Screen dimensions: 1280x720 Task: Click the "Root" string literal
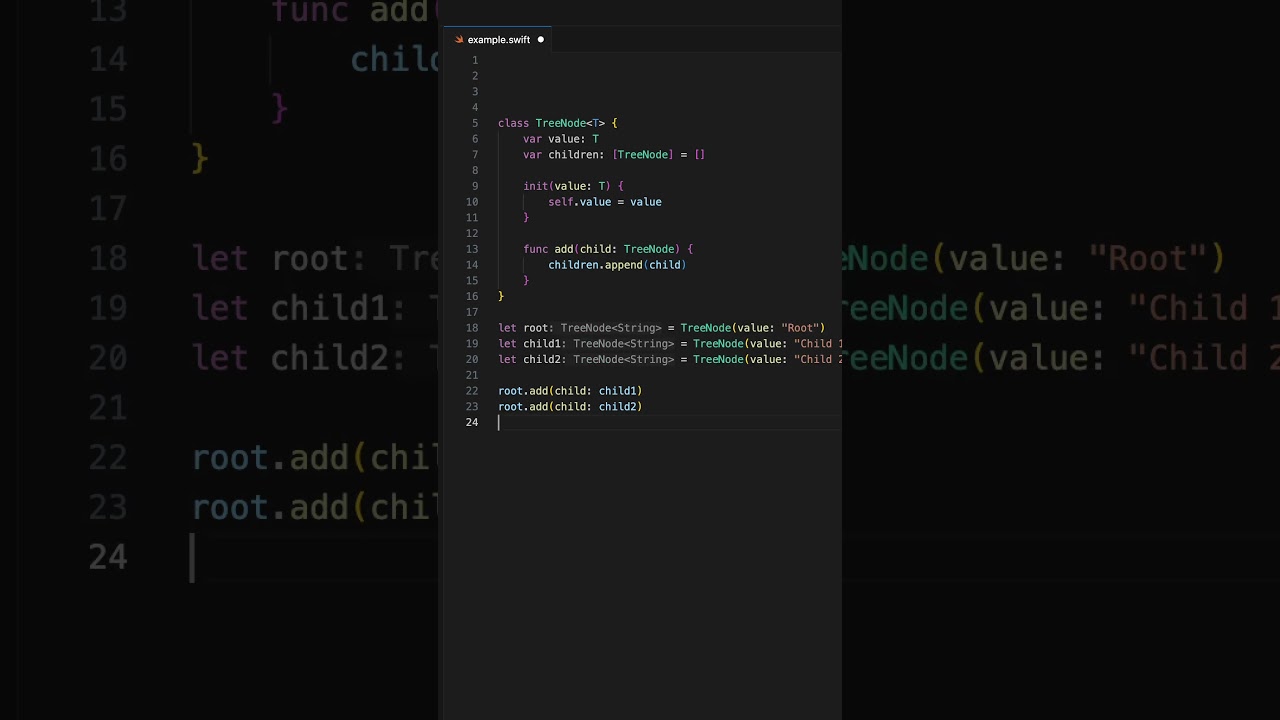coord(800,328)
